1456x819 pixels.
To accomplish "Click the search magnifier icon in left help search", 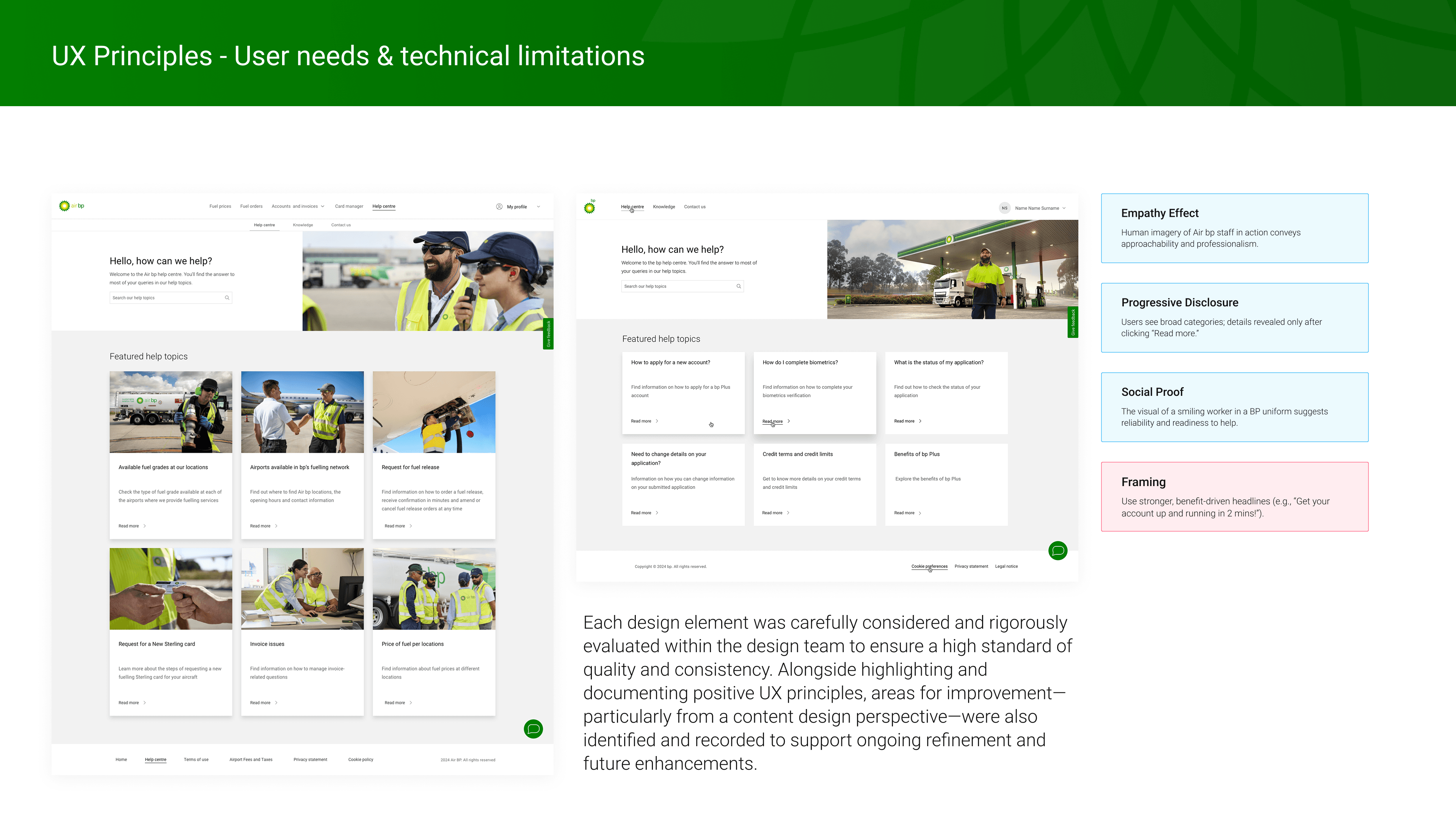I will tap(227, 298).
